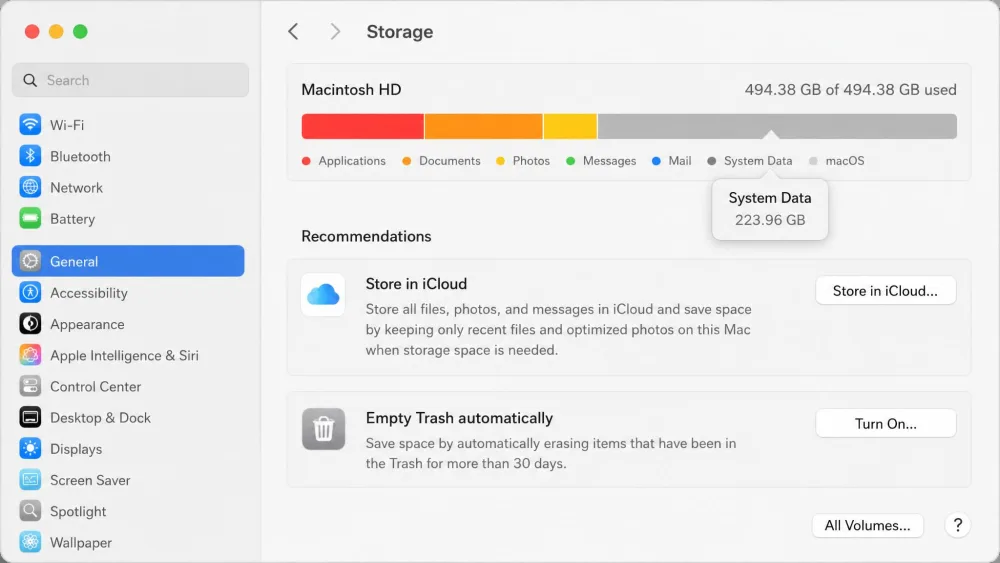The width and height of the screenshot is (1000, 563).
Task: Select Battery label in sidebar
Action: click(73, 219)
